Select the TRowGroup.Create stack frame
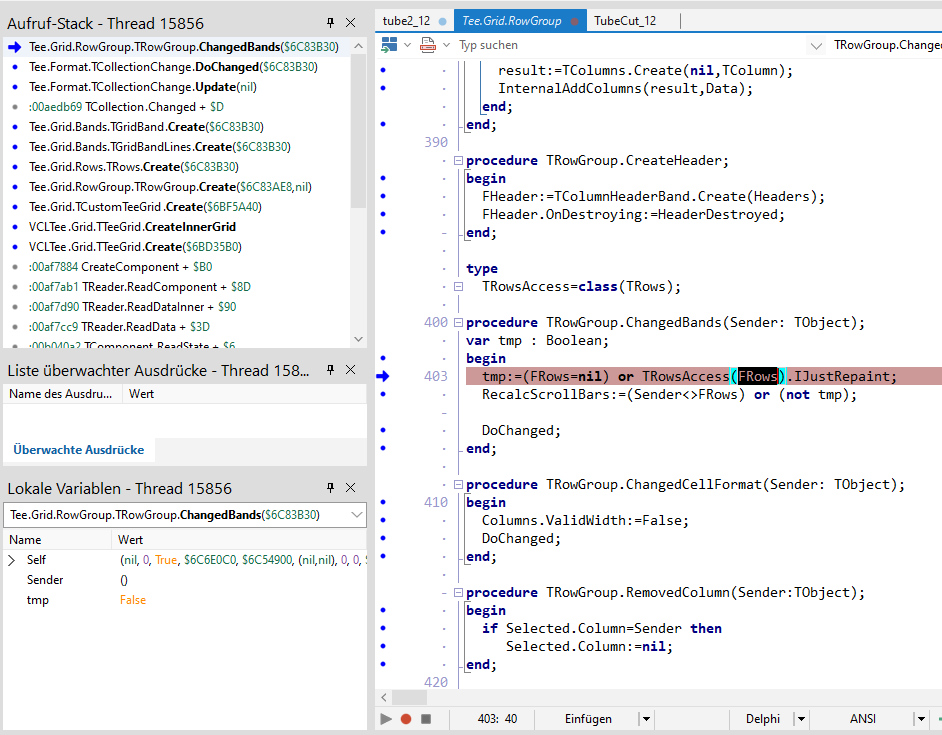 pos(177,187)
